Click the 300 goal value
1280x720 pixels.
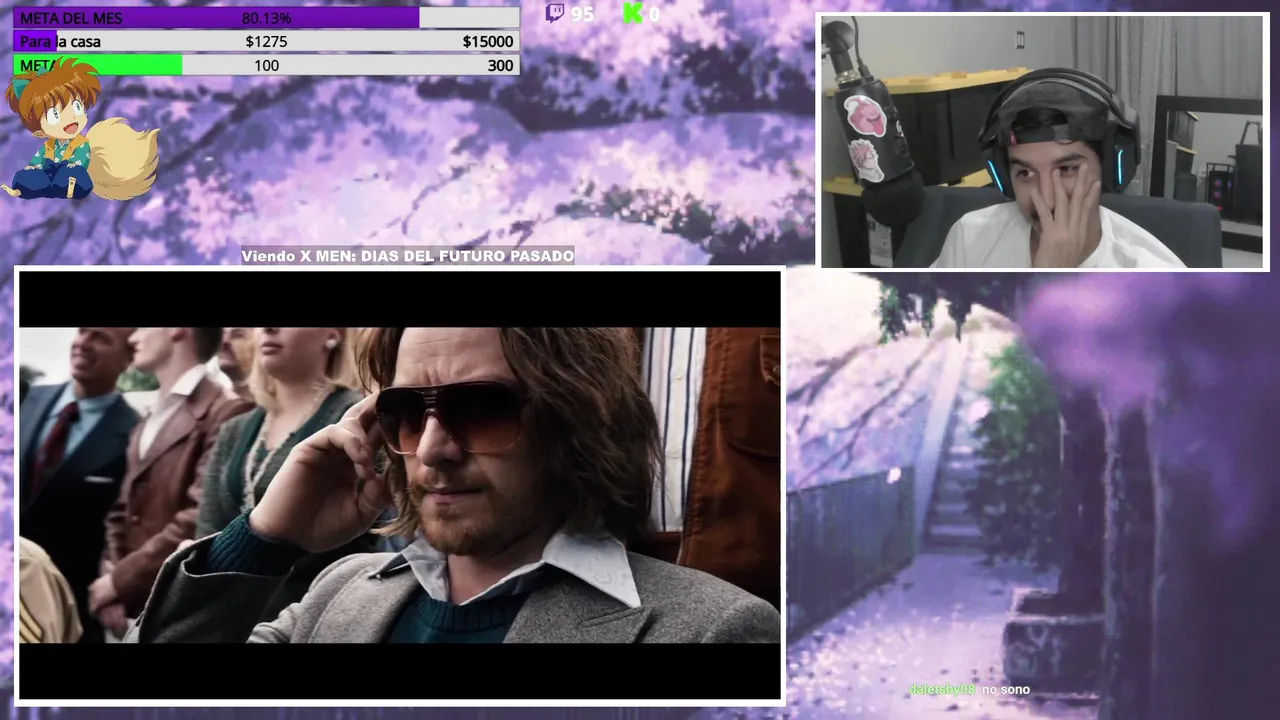click(x=500, y=66)
